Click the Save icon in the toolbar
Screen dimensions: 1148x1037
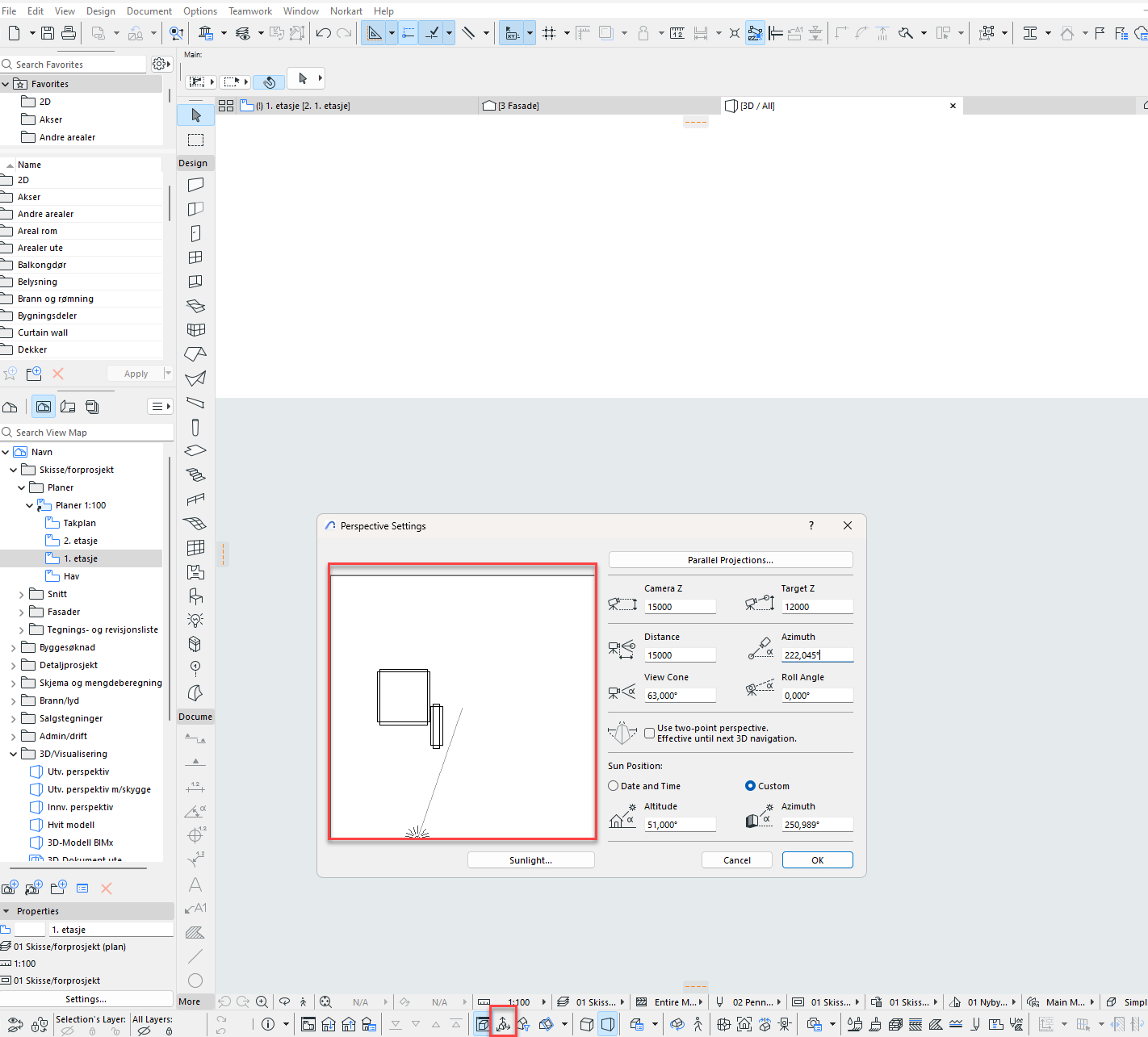pyautogui.click(x=48, y=33)
